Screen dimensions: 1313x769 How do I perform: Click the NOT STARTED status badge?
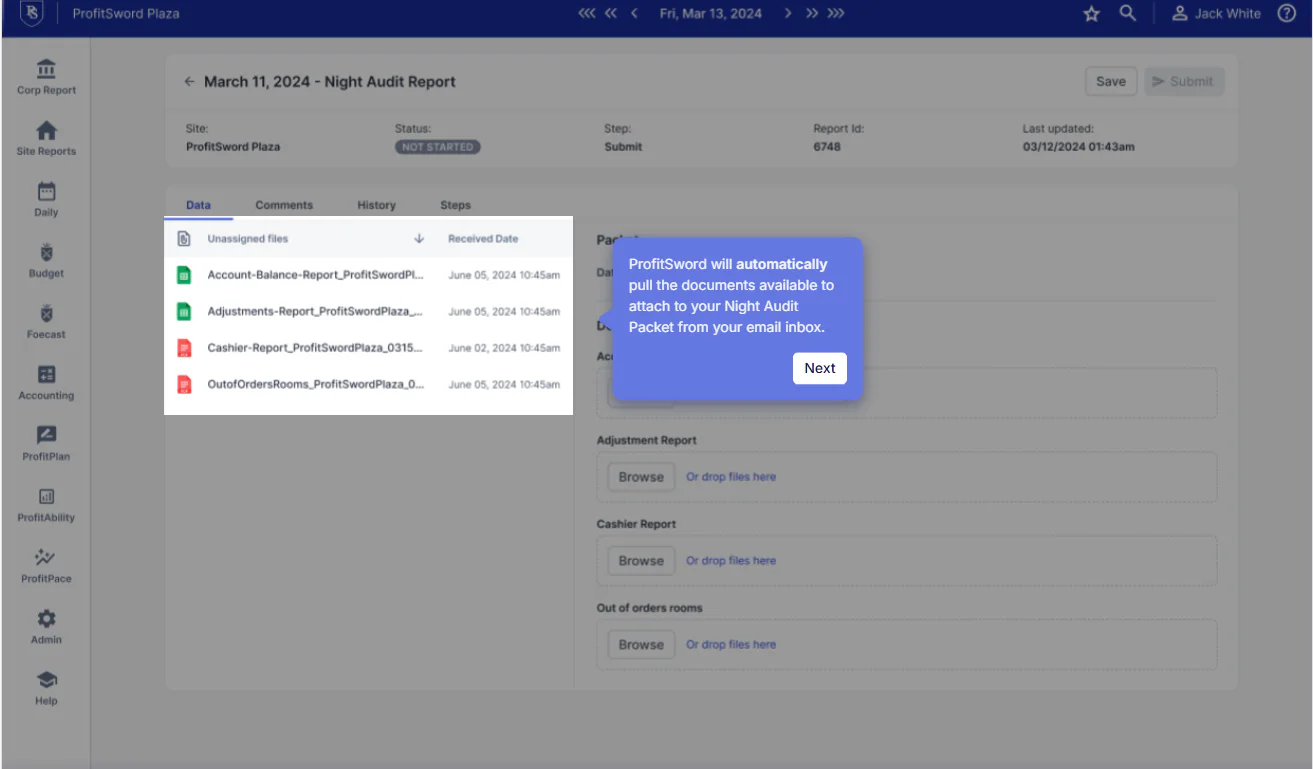coord(437,147)
